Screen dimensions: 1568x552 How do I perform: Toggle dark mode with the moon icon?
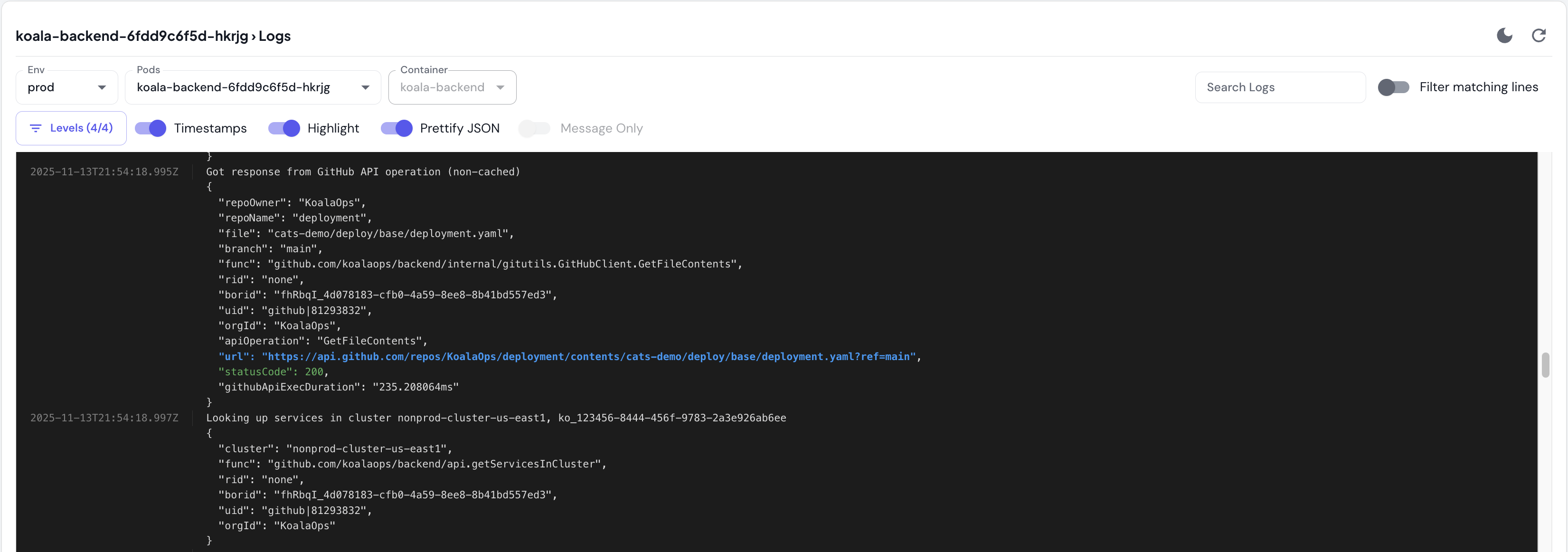click(x=1504, y=35)
